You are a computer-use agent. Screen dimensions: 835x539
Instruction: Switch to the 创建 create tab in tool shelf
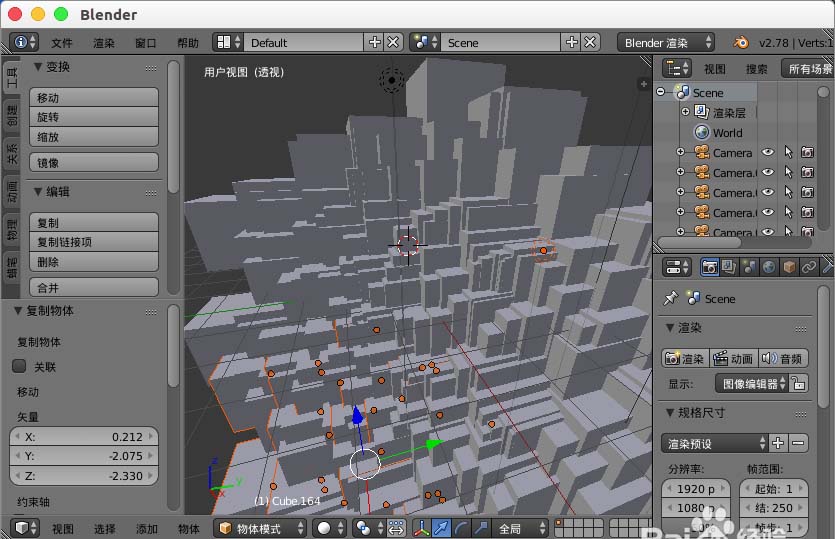pos(12,116)
